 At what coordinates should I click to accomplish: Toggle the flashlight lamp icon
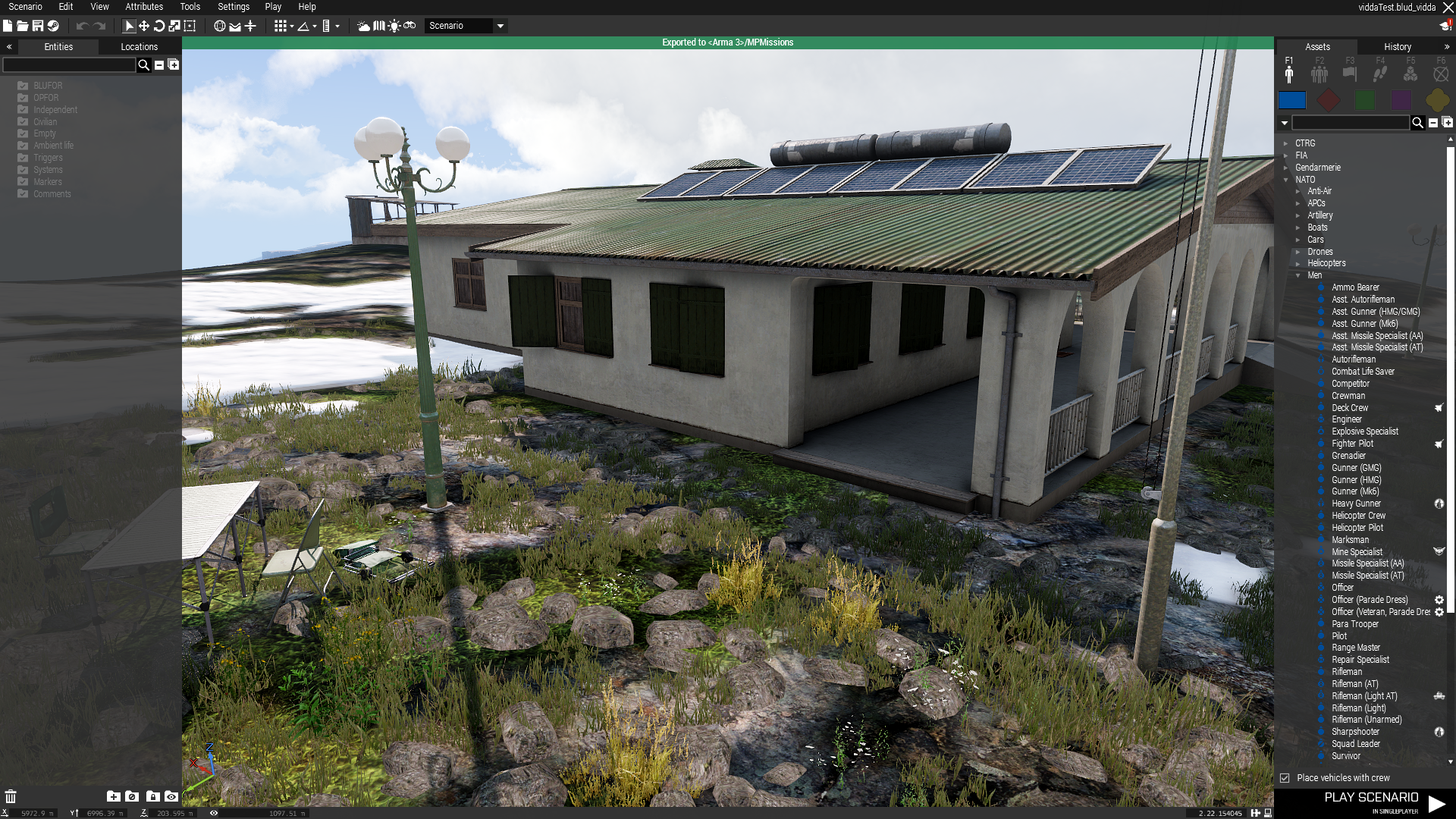(x=394, y=26)
